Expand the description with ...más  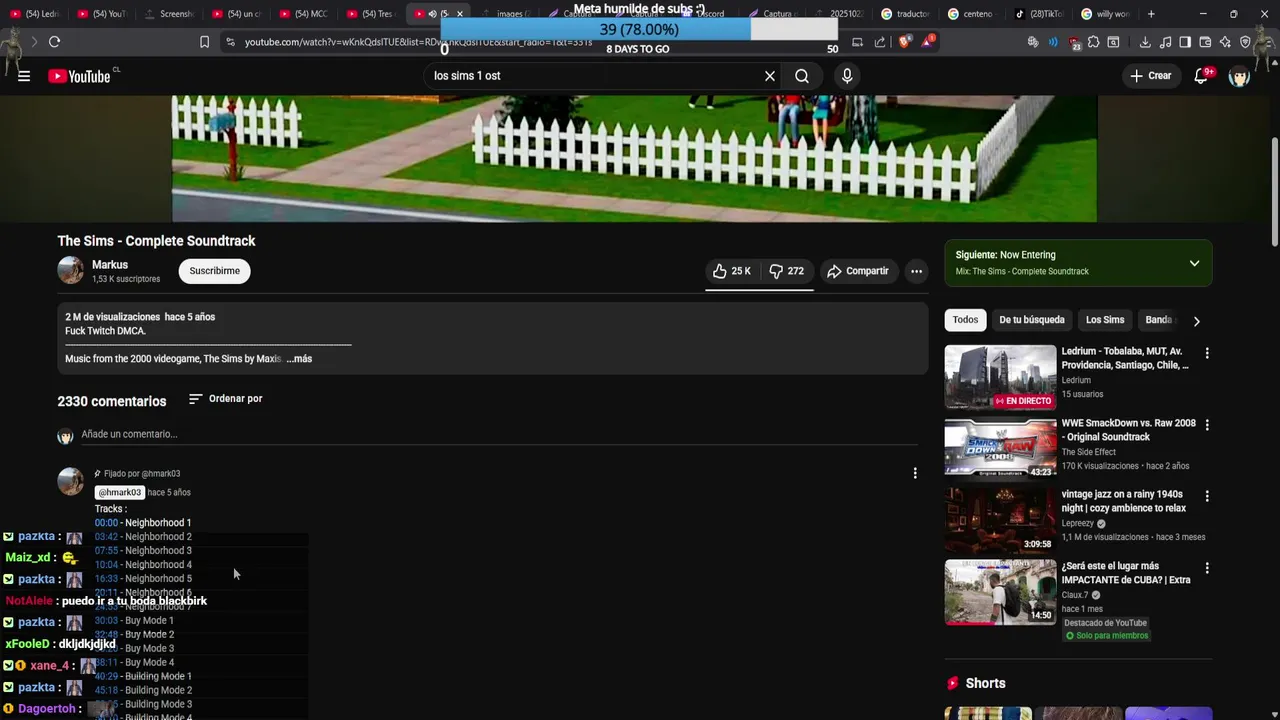click(299, 359)
